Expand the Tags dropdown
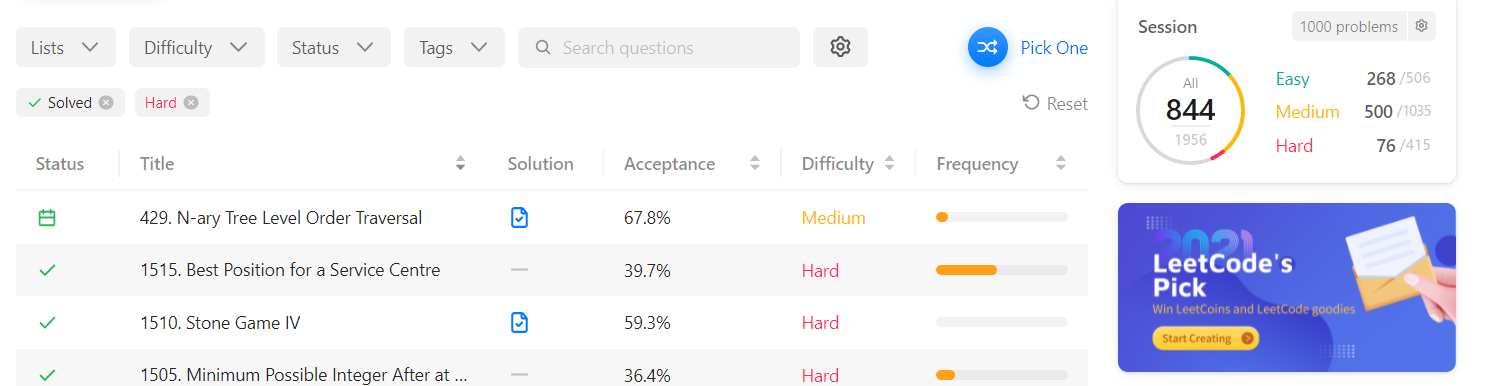The width and height of the screenshot is (1488, 386). [x=454, y=47]
